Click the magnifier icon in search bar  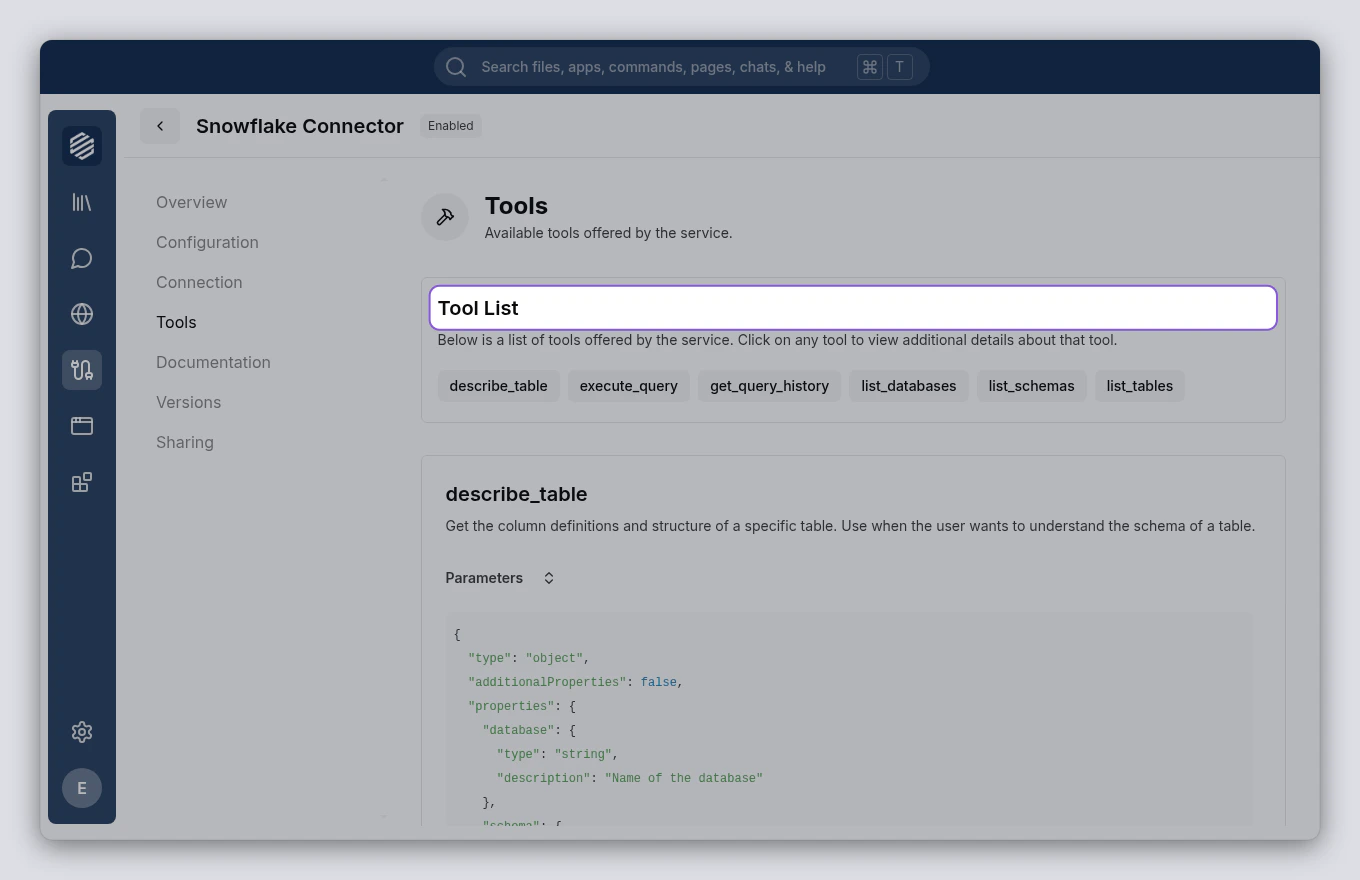point(456,67)
